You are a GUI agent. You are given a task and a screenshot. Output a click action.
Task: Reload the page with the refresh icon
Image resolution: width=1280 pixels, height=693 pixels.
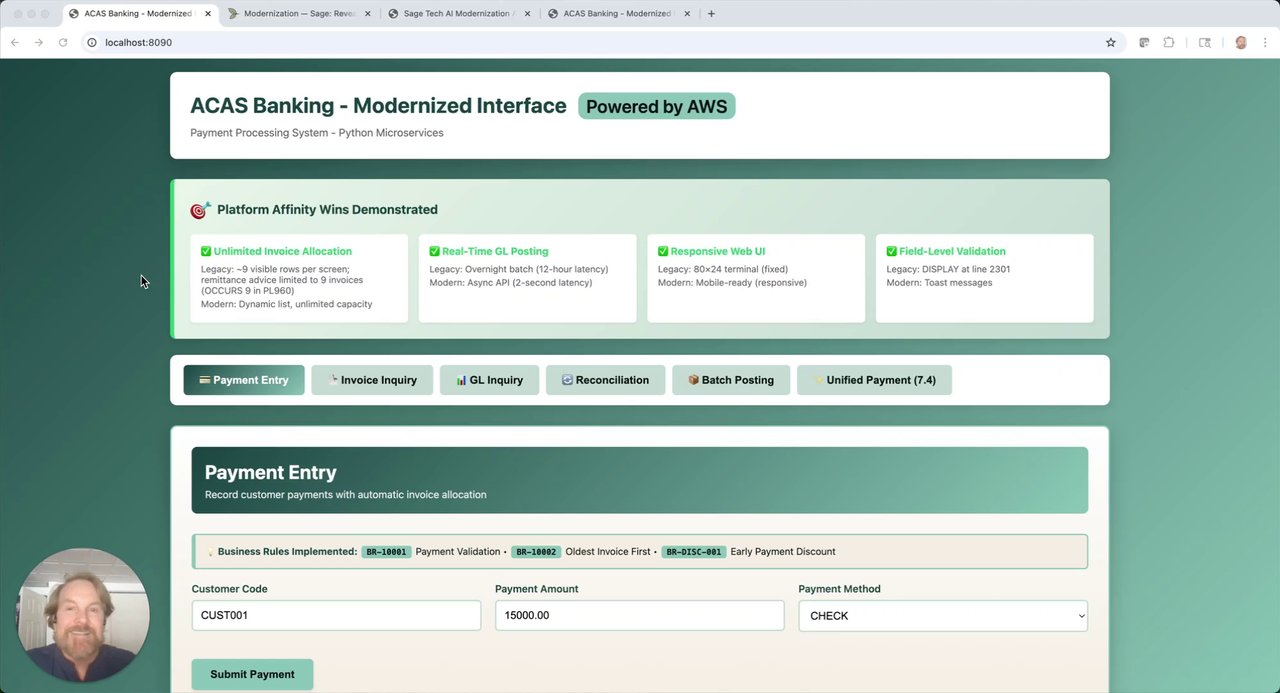point(63,43)
